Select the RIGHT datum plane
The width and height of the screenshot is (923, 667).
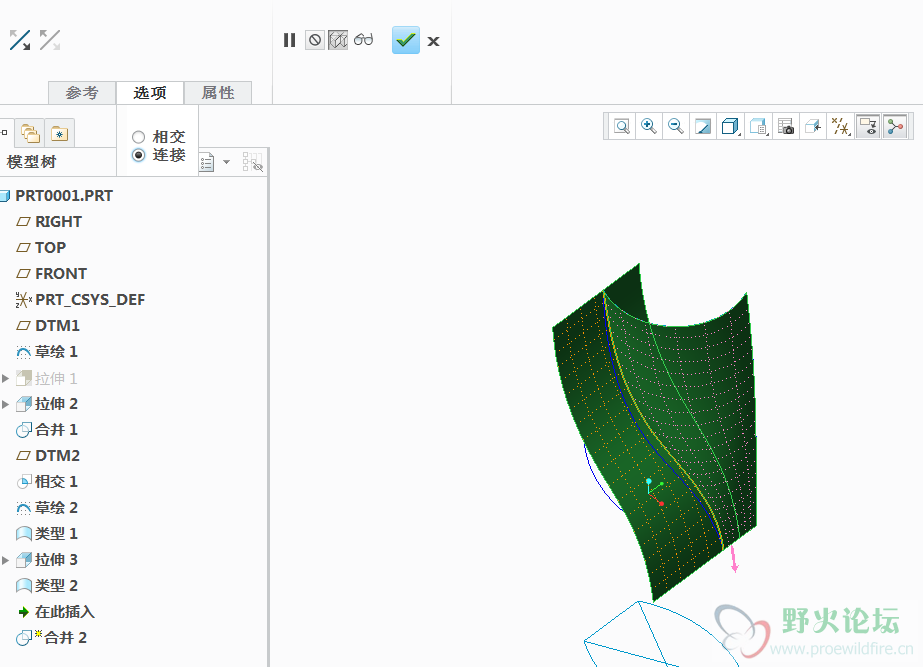point(58,221)
